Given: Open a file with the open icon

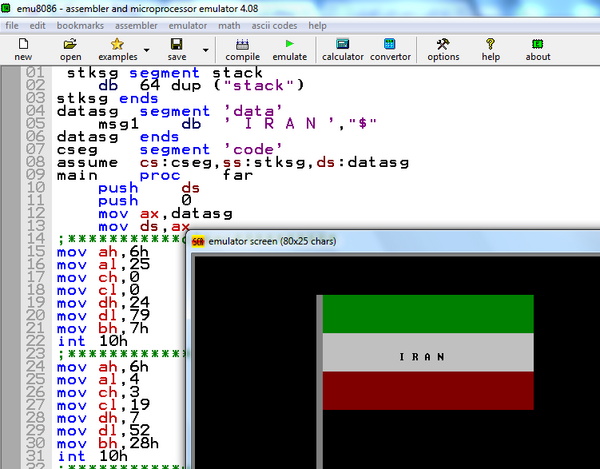Looking at the screenshot, I should [x=70, y=44].
